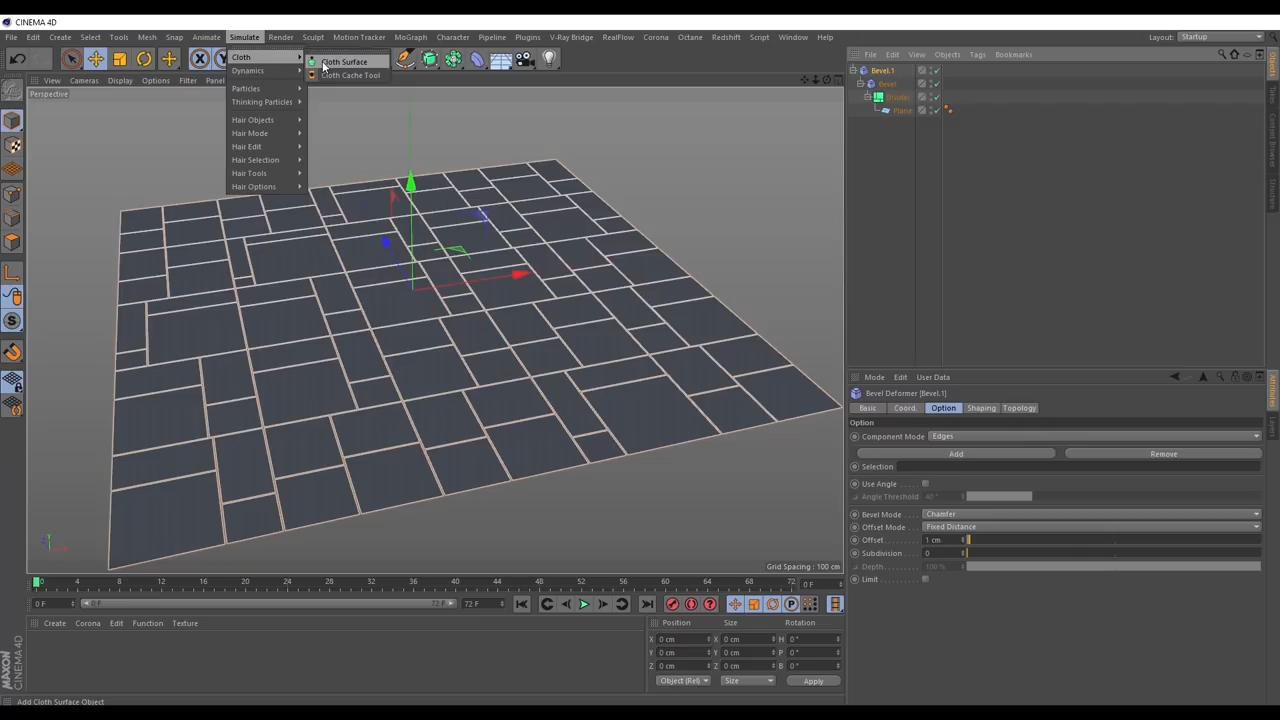The width and height of the screenshot is (1280, 720).
Task: Collapse the Bevel child tree node
Action: [860, 84]
